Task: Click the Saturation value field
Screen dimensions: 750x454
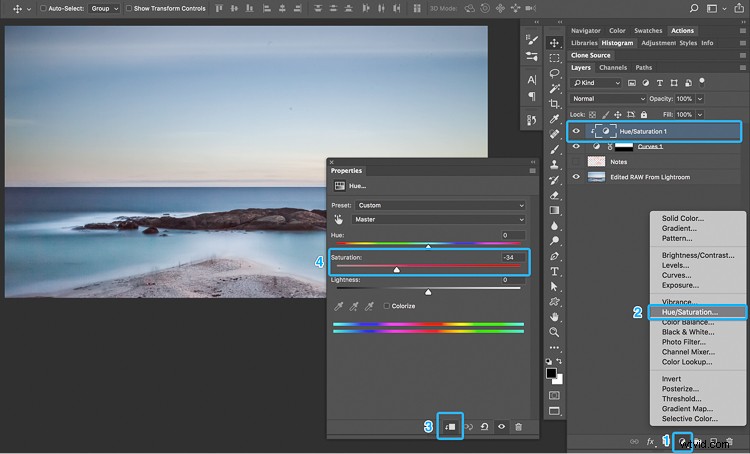Action: [513, 257]
